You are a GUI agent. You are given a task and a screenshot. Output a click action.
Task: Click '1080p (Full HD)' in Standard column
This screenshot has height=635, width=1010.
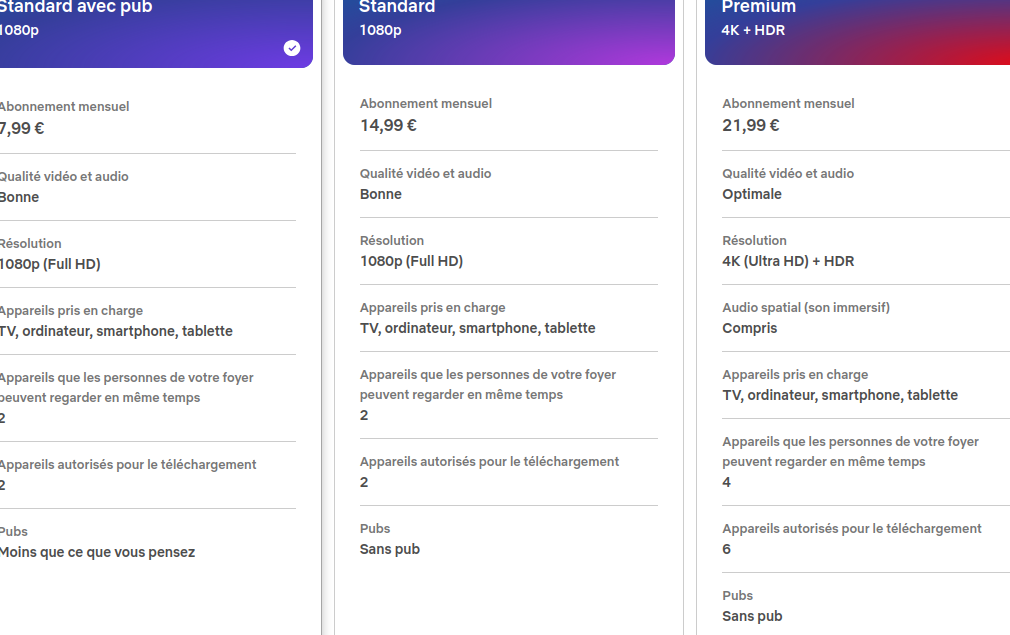coord(412,261)
